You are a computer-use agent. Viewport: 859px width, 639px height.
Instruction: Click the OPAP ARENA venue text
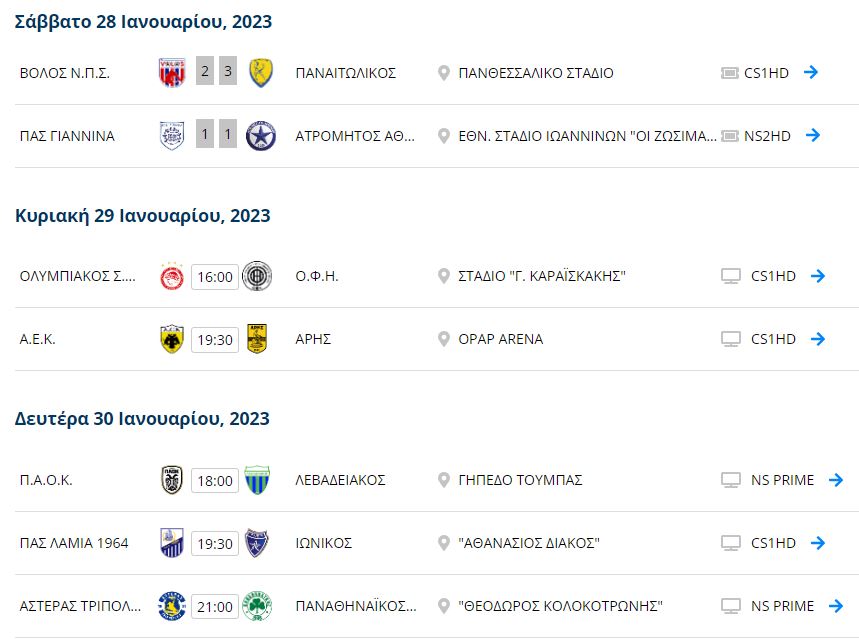[x=500, y=339]
